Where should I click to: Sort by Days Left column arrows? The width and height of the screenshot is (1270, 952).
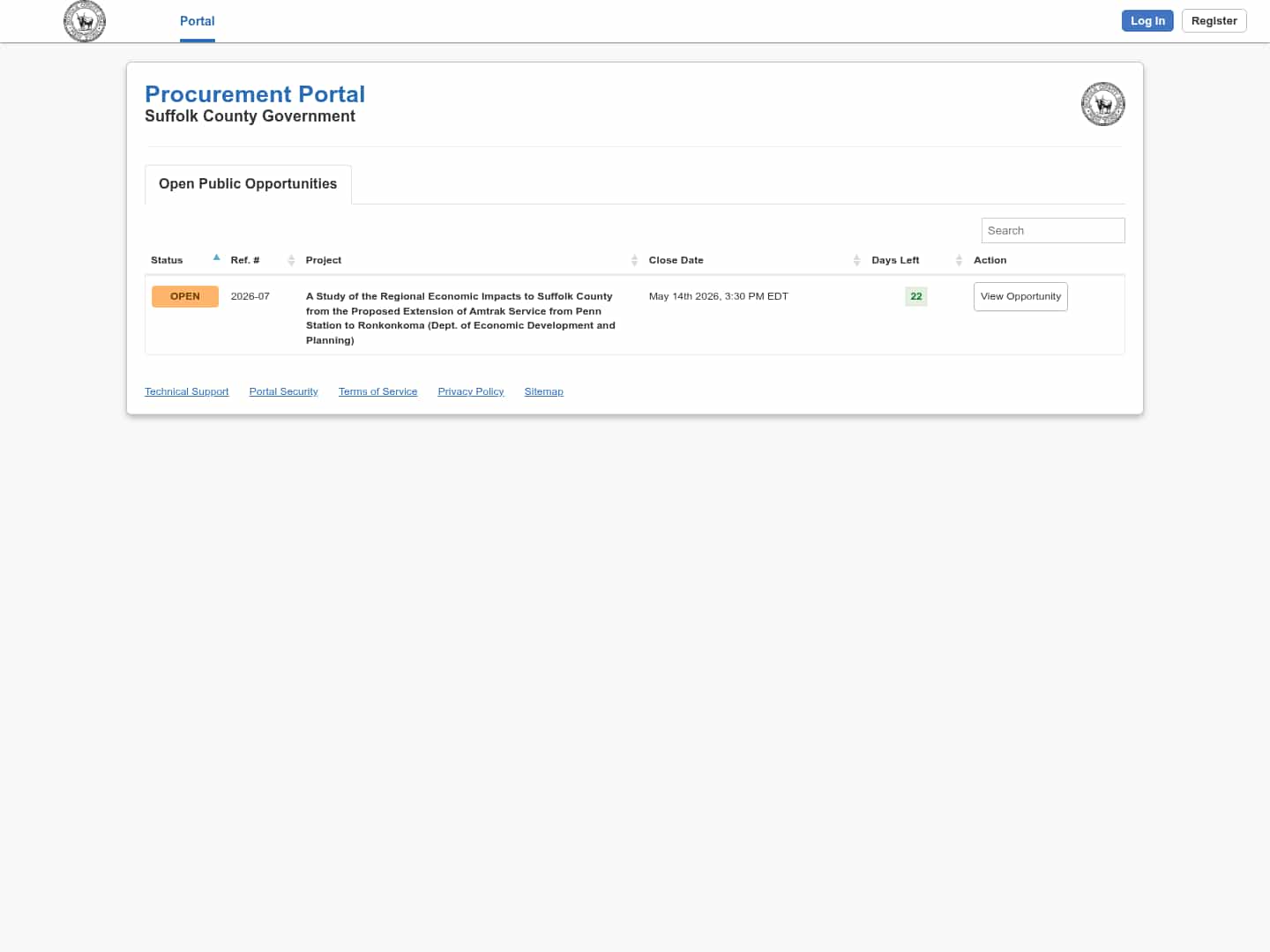pyautogui.click(x=959, y=260)
